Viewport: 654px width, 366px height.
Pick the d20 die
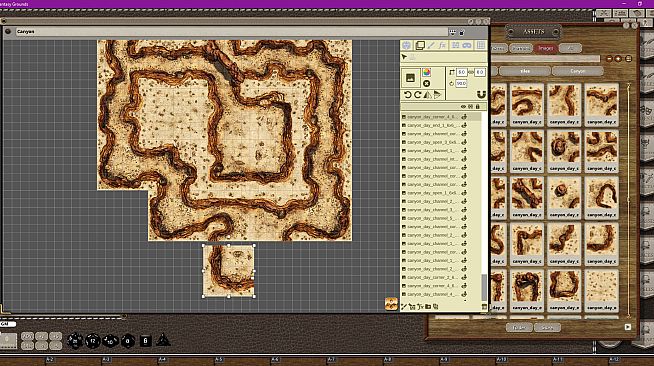(x=75, y=341)
